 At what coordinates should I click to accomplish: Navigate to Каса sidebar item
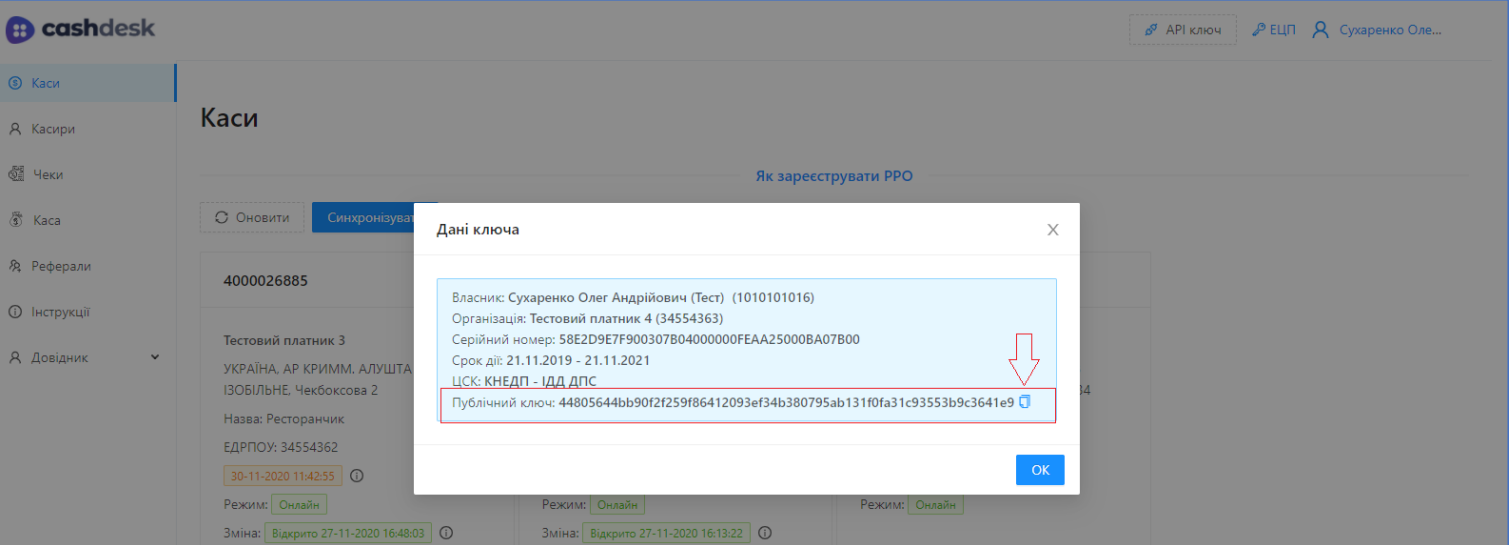point(46,220)
